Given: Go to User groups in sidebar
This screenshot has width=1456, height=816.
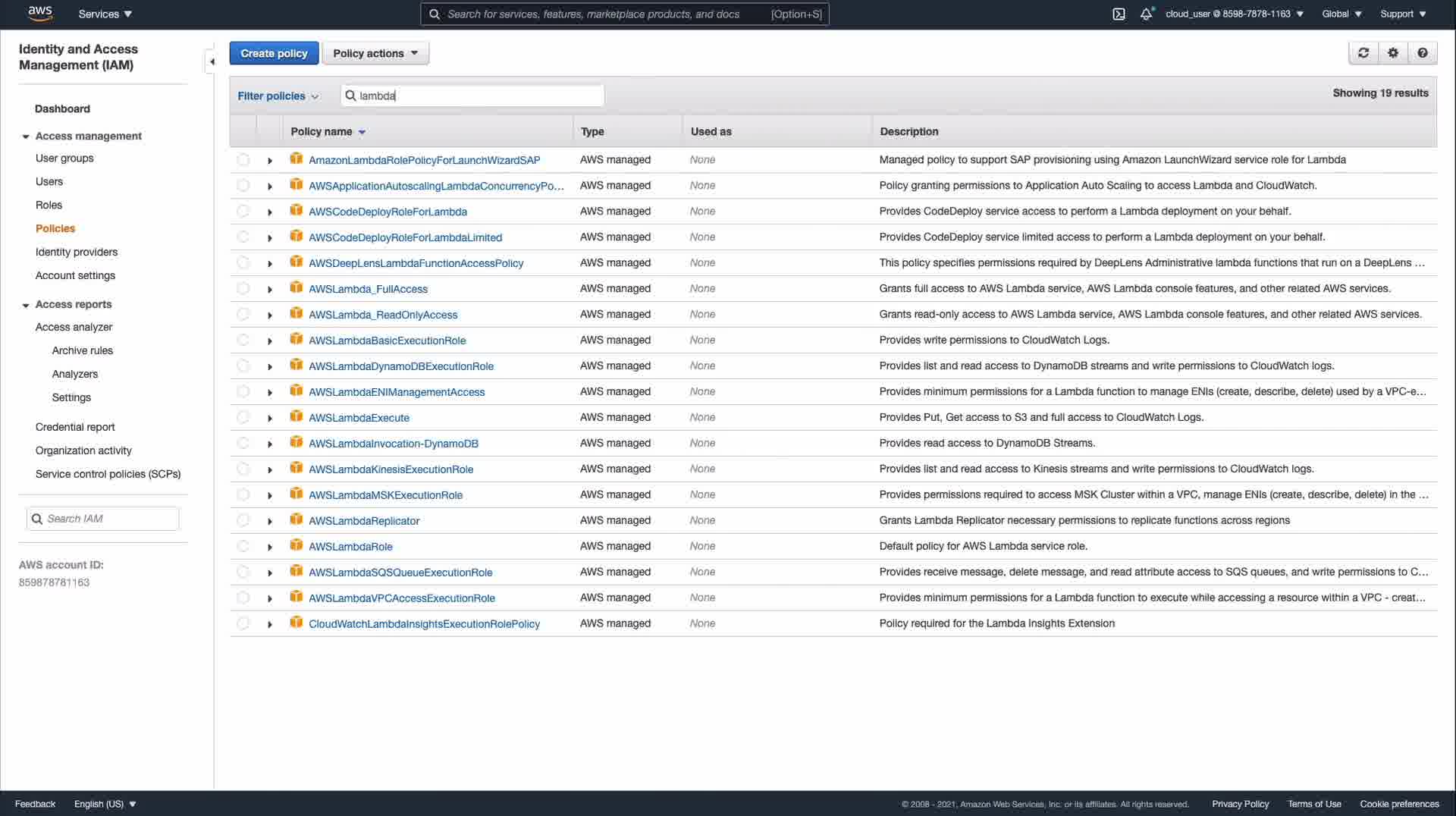Looking at the screenshot, I should point(64,158).
